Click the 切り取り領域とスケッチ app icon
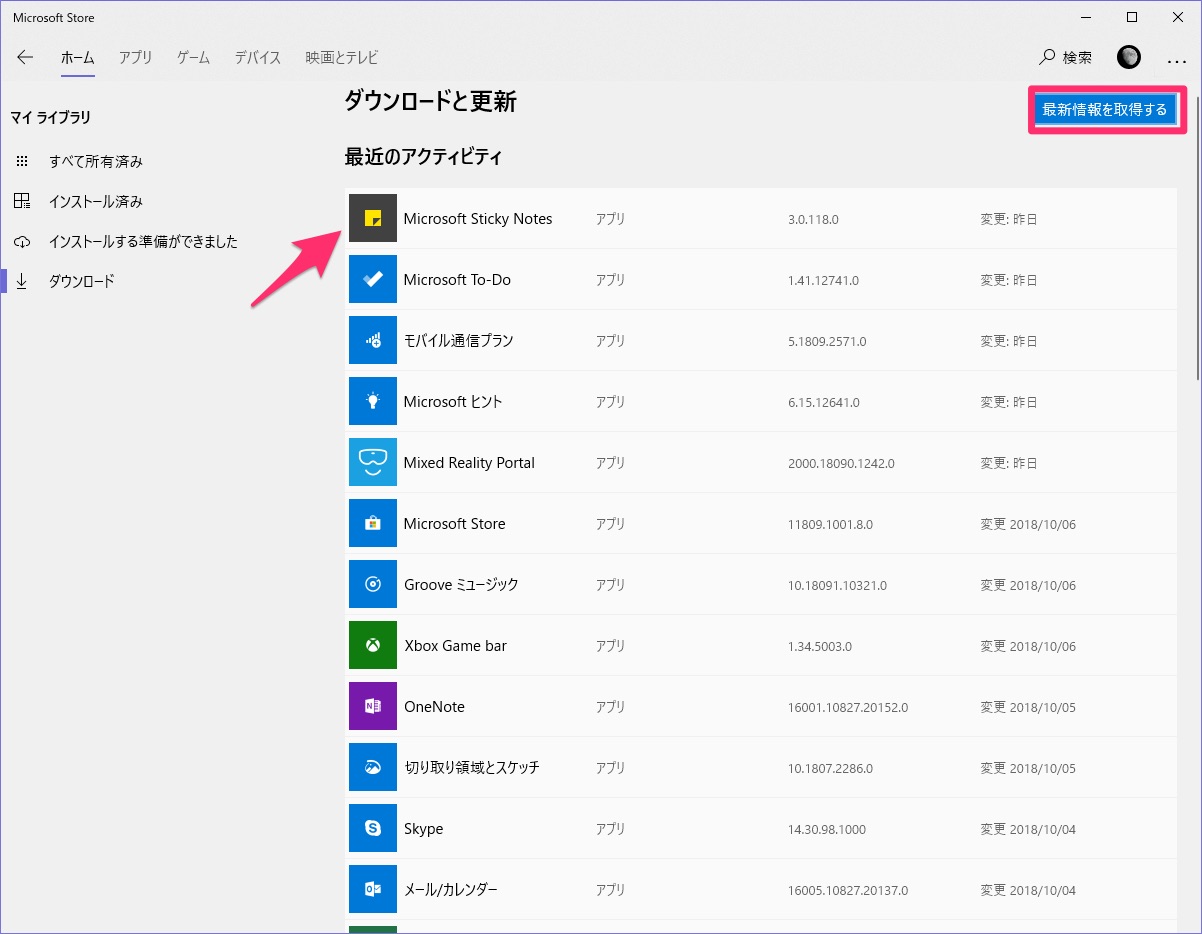1202x934 pixels. pyautogui.click(x=373, y=767)
